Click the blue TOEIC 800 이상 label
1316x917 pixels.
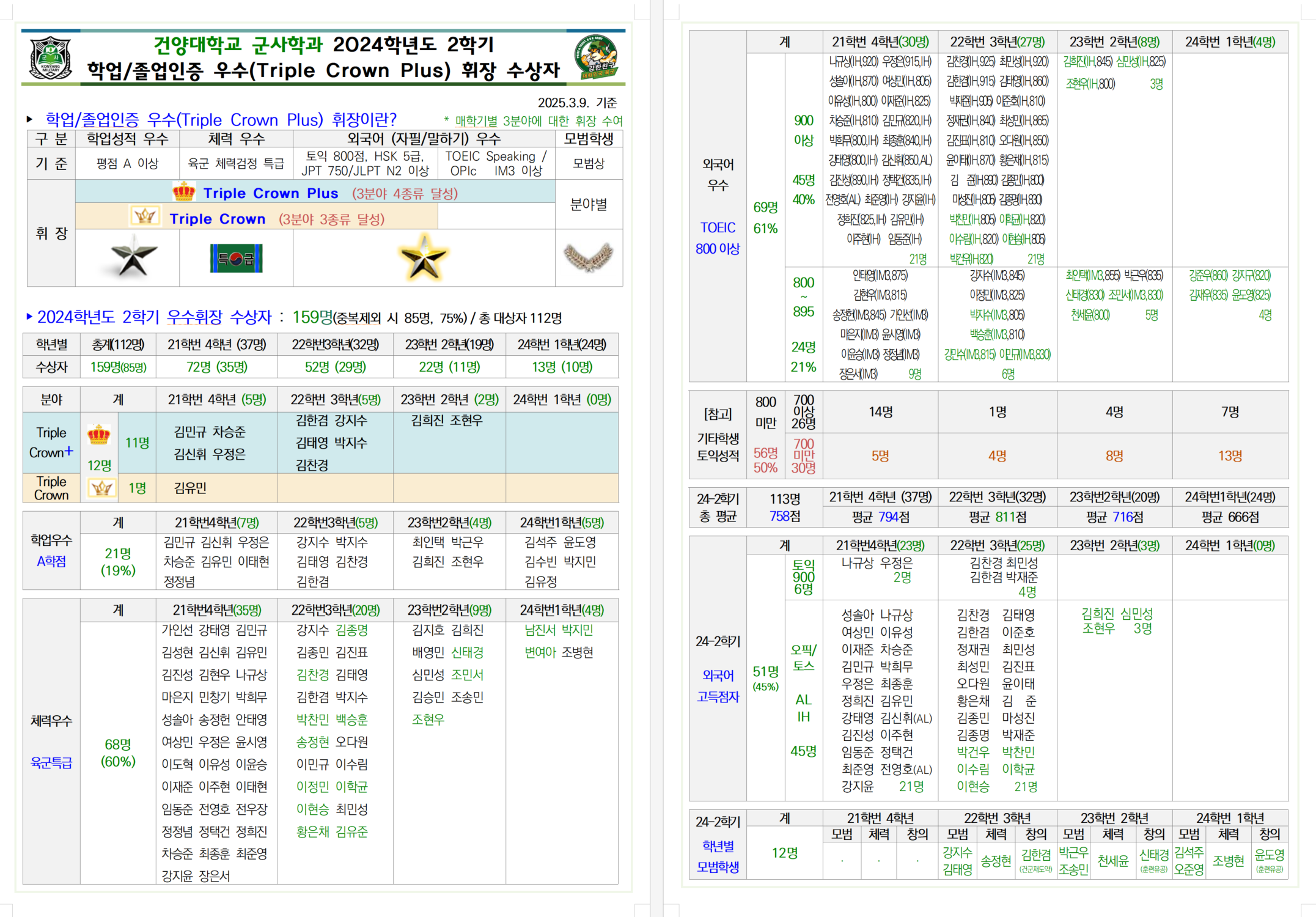pos(718,238)
